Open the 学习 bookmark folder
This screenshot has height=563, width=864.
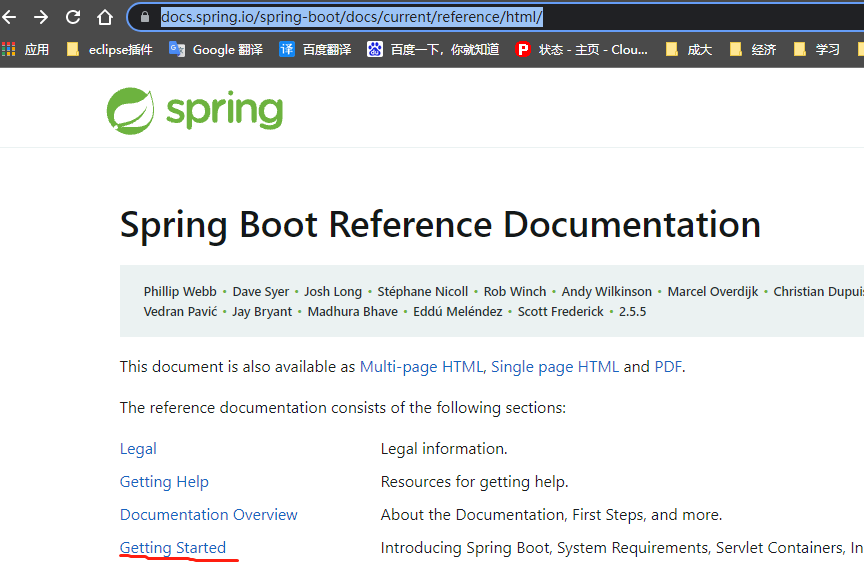coord(817,50)
